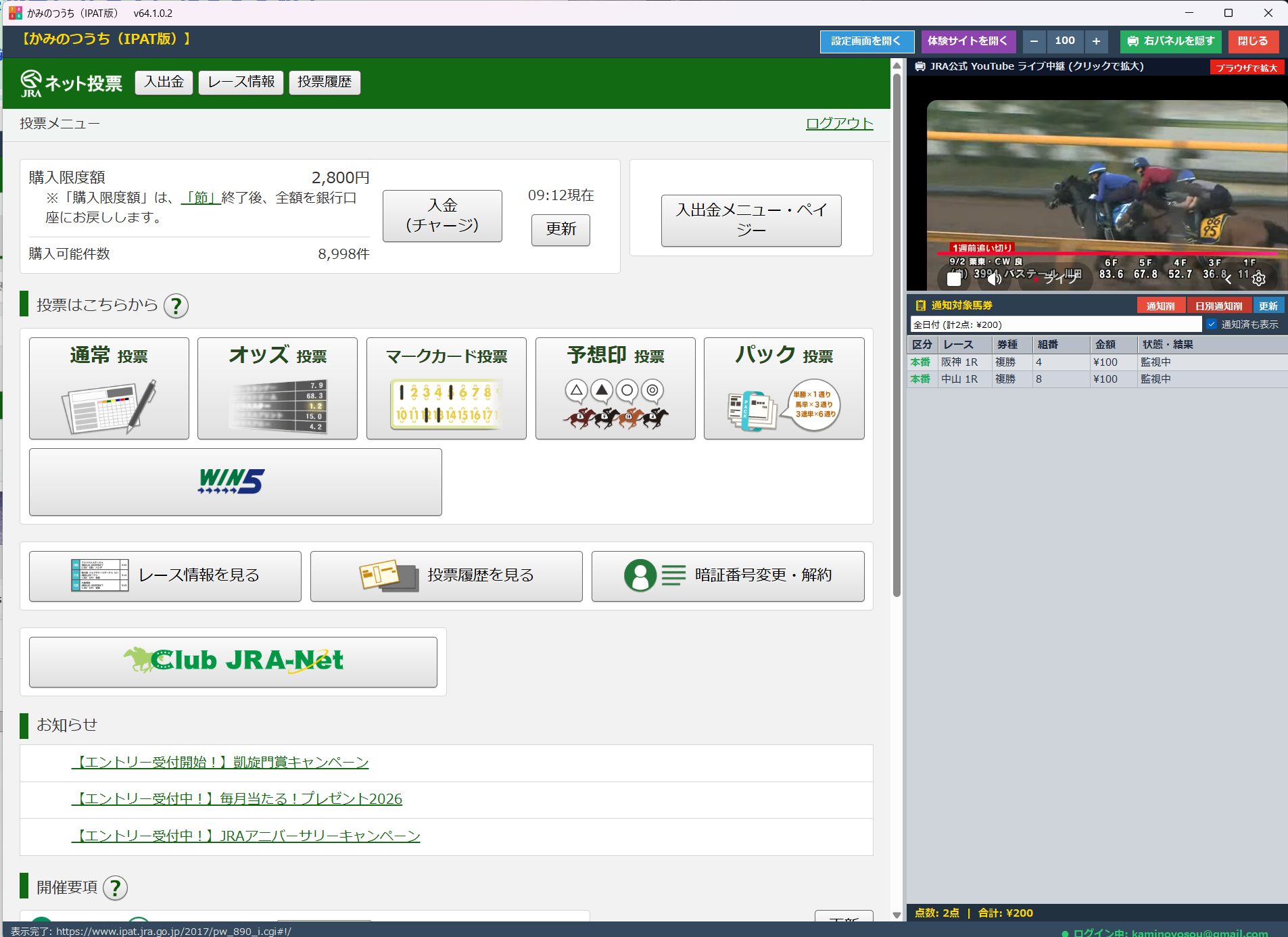Open the WIN5 betting button
The image size is (1288, 937).
point(235,482)
